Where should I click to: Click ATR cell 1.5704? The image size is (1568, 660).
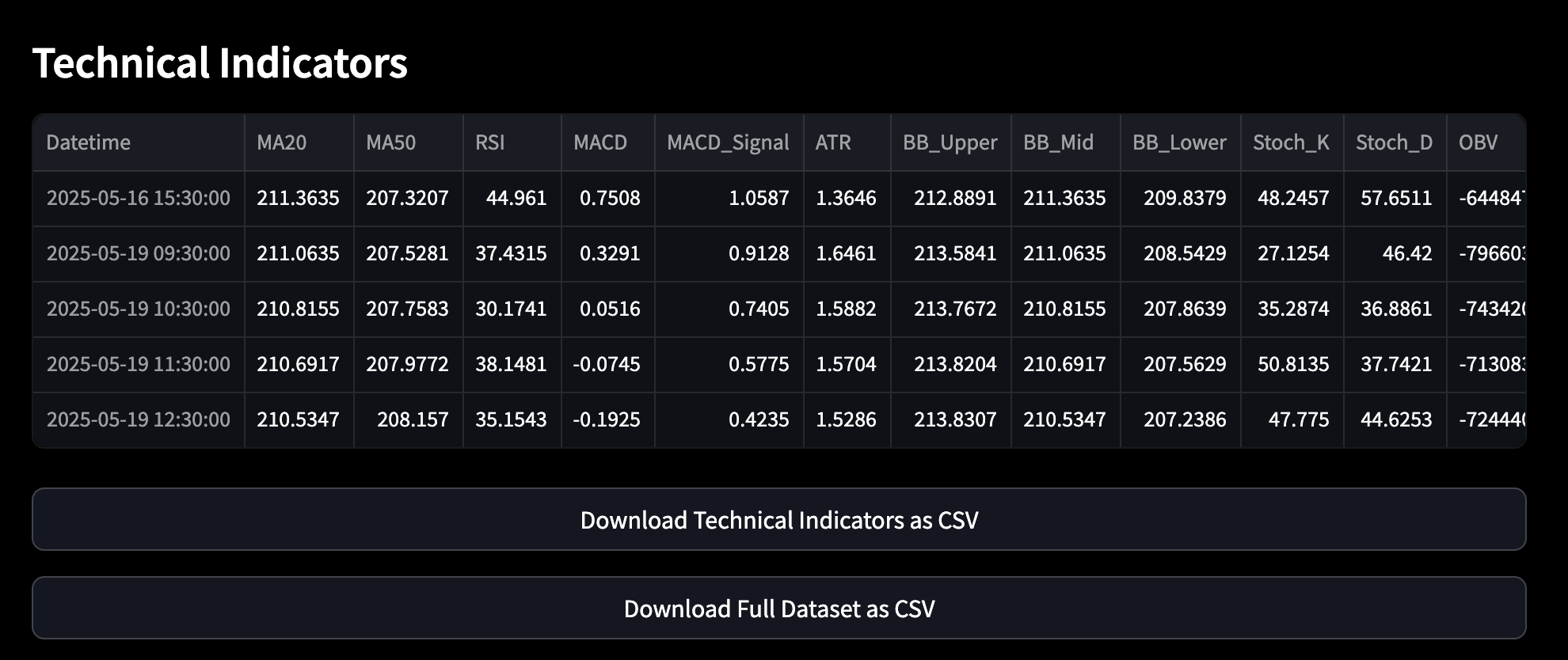point(847,364)
